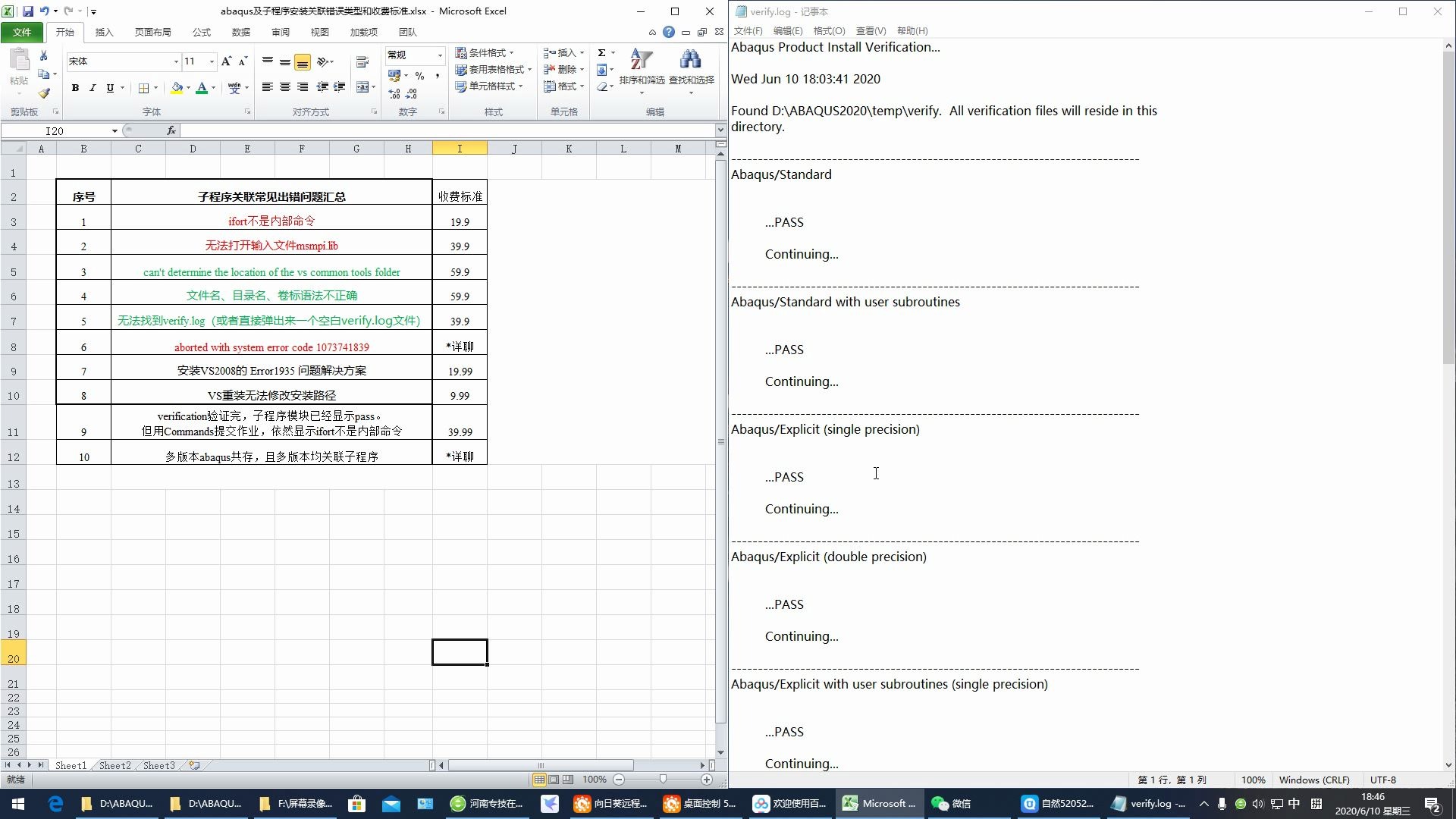This screenshot has width=1456, height=819.
Task: Toggle bold formatting in Excel
Action: click(75, 88)
